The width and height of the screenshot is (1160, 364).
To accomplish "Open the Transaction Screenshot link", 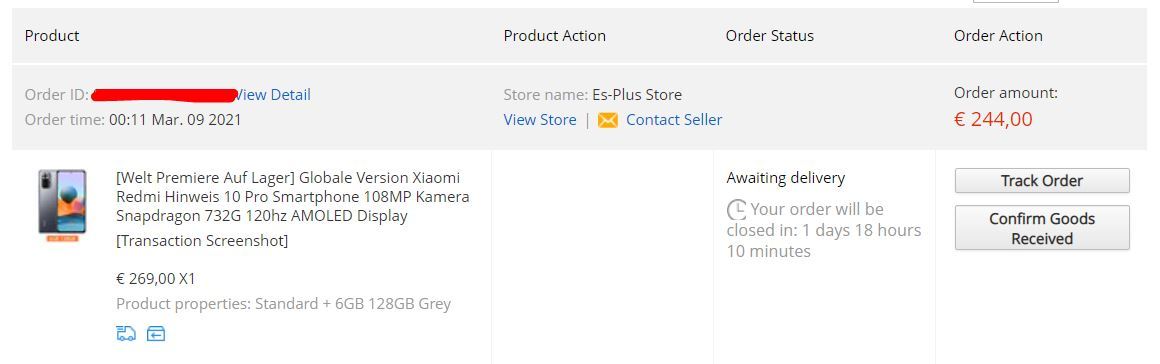I will (x=202, y=240).
